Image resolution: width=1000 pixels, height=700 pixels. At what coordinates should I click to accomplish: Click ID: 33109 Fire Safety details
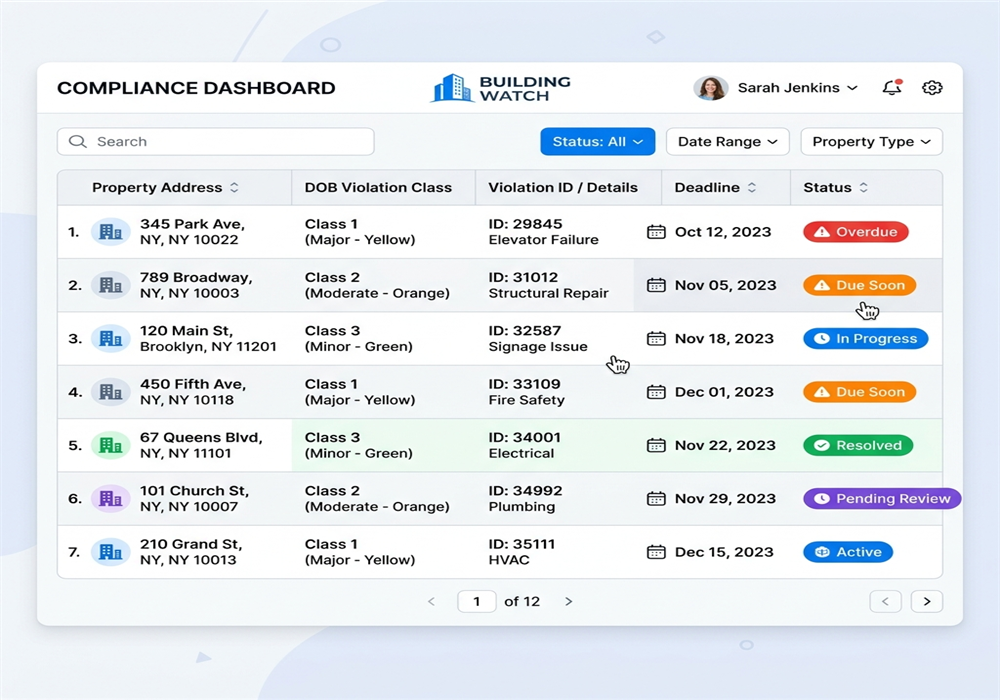click(527, 392)
